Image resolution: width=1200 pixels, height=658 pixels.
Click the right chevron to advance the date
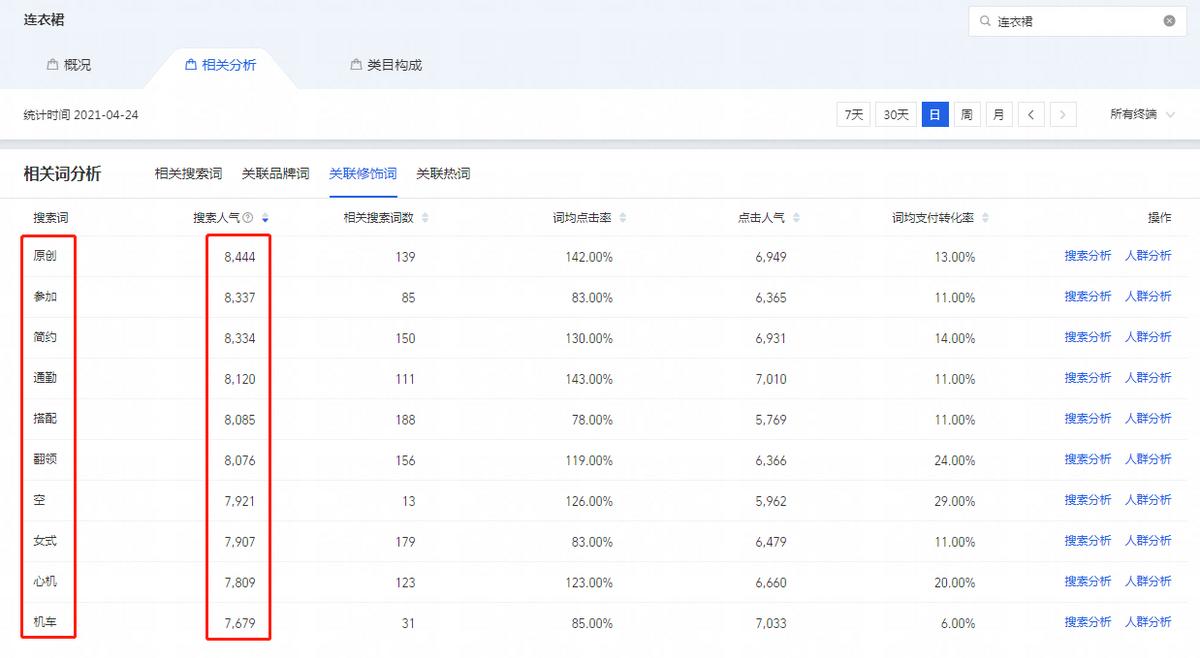coord(1062,114)
